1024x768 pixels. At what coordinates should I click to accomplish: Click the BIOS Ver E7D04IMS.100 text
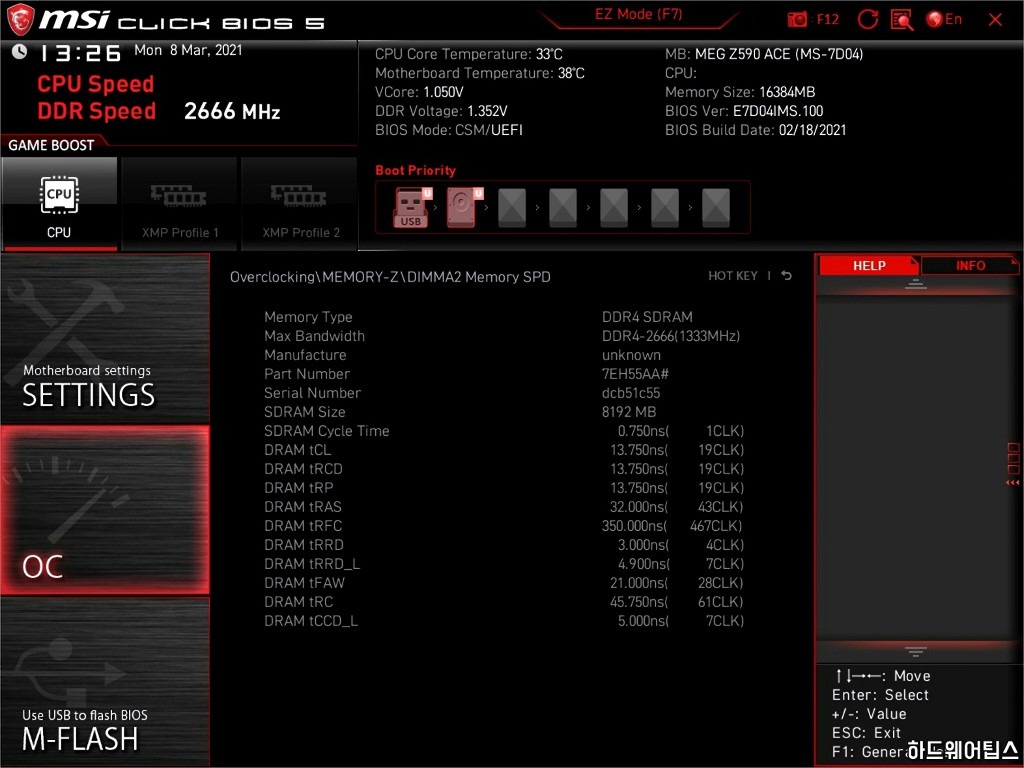tap(744, 110)
